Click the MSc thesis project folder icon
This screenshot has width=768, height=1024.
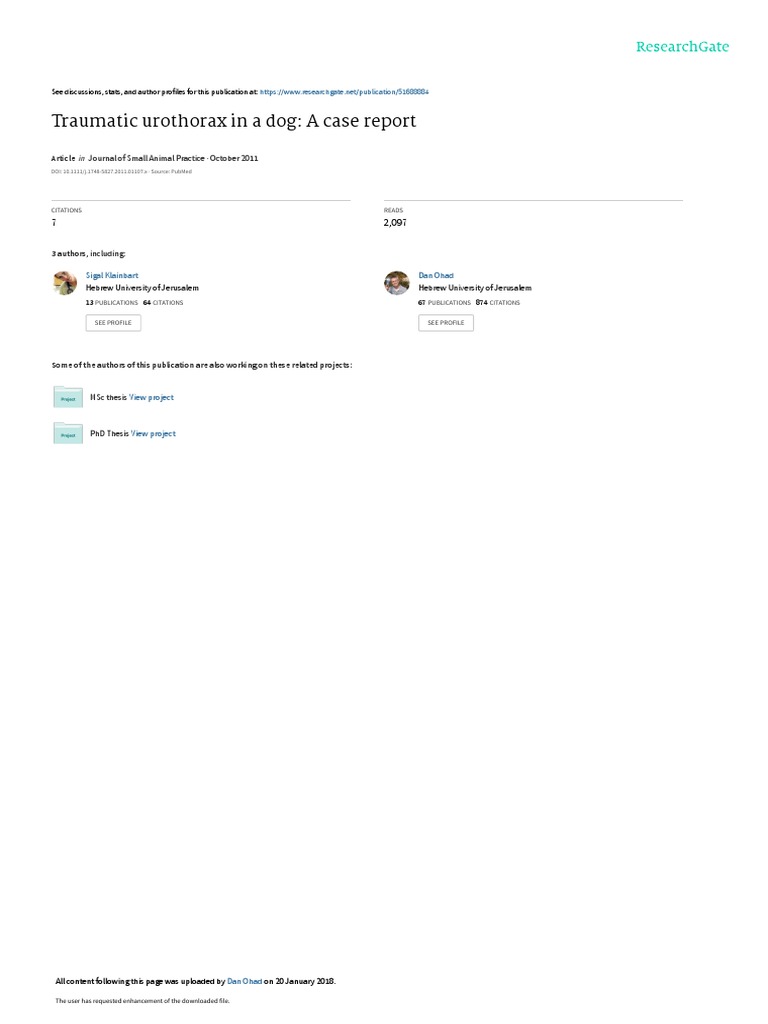pos(68,397)
